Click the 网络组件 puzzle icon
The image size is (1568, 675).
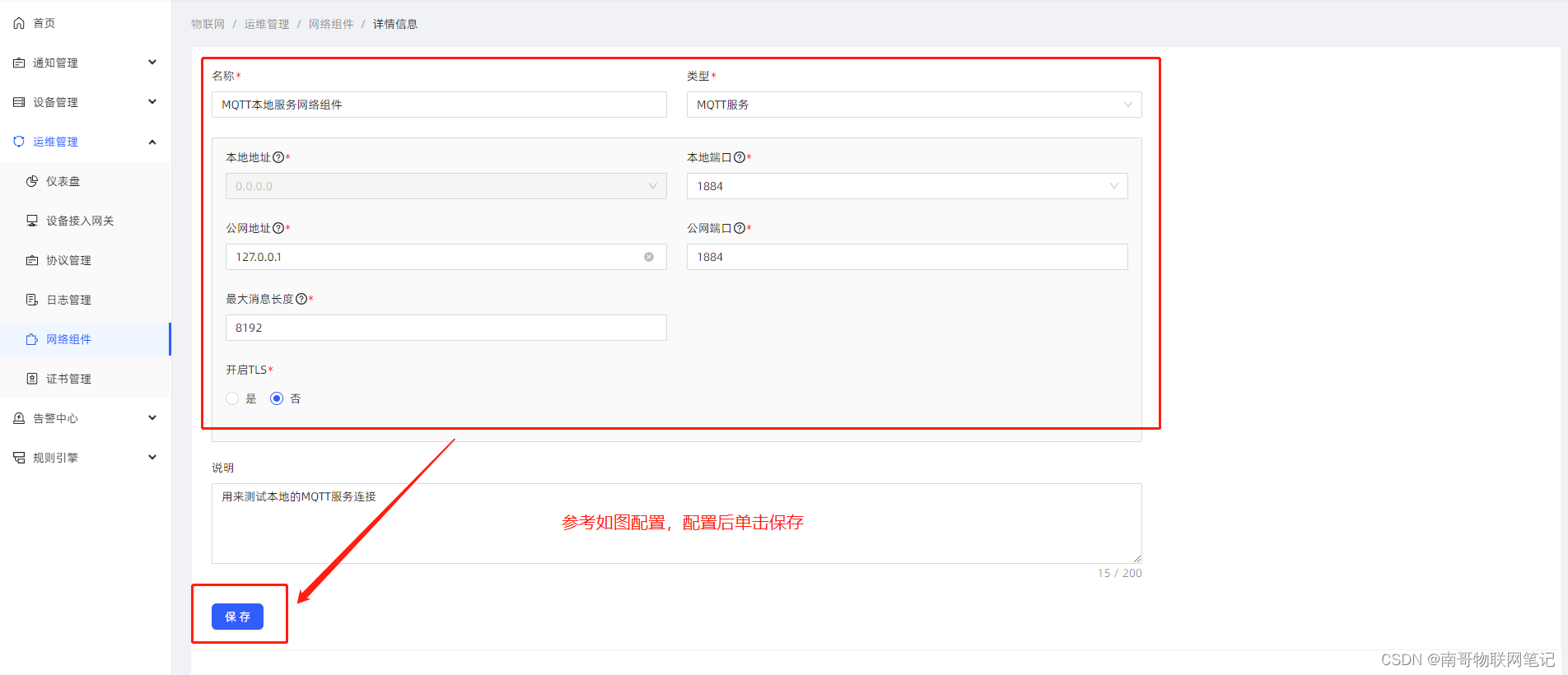coord(32,339)
